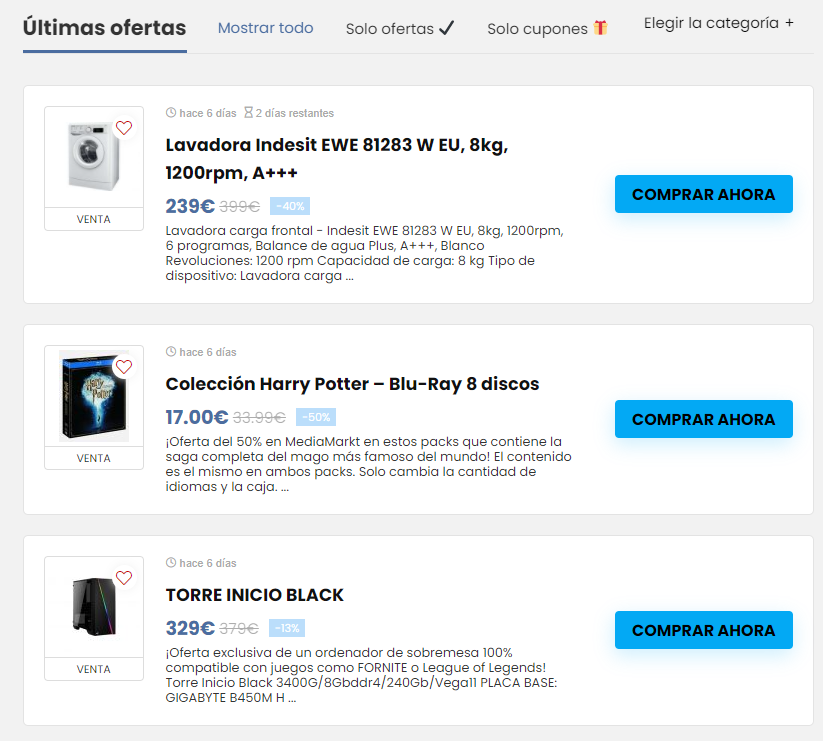Expand the Elegir la categoría dropdown
This screenshot has height=741, width=823.
point(718,23)
